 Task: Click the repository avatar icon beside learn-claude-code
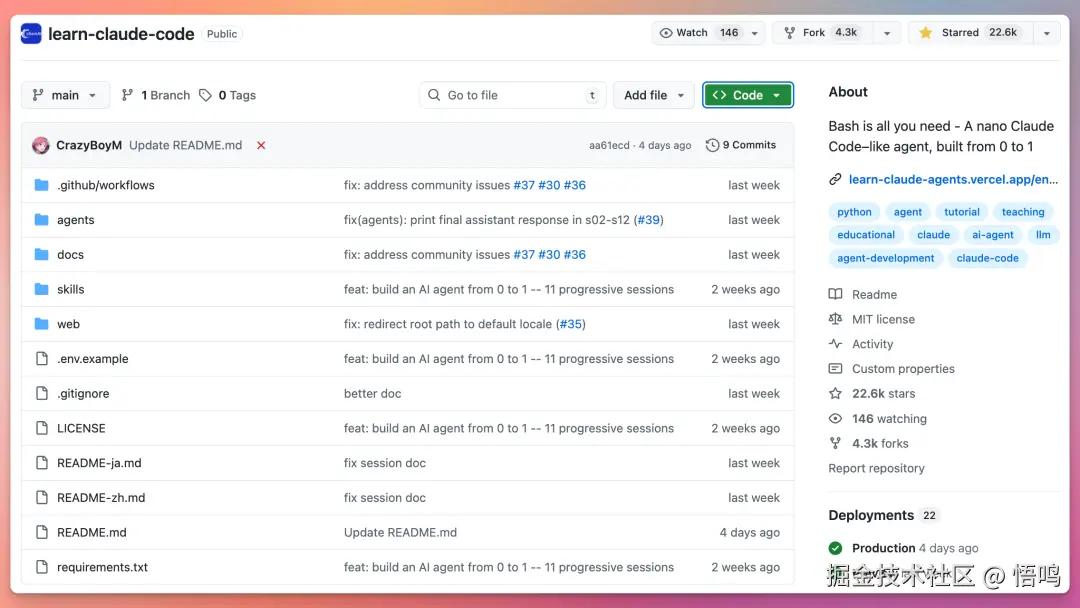[31, 34]
